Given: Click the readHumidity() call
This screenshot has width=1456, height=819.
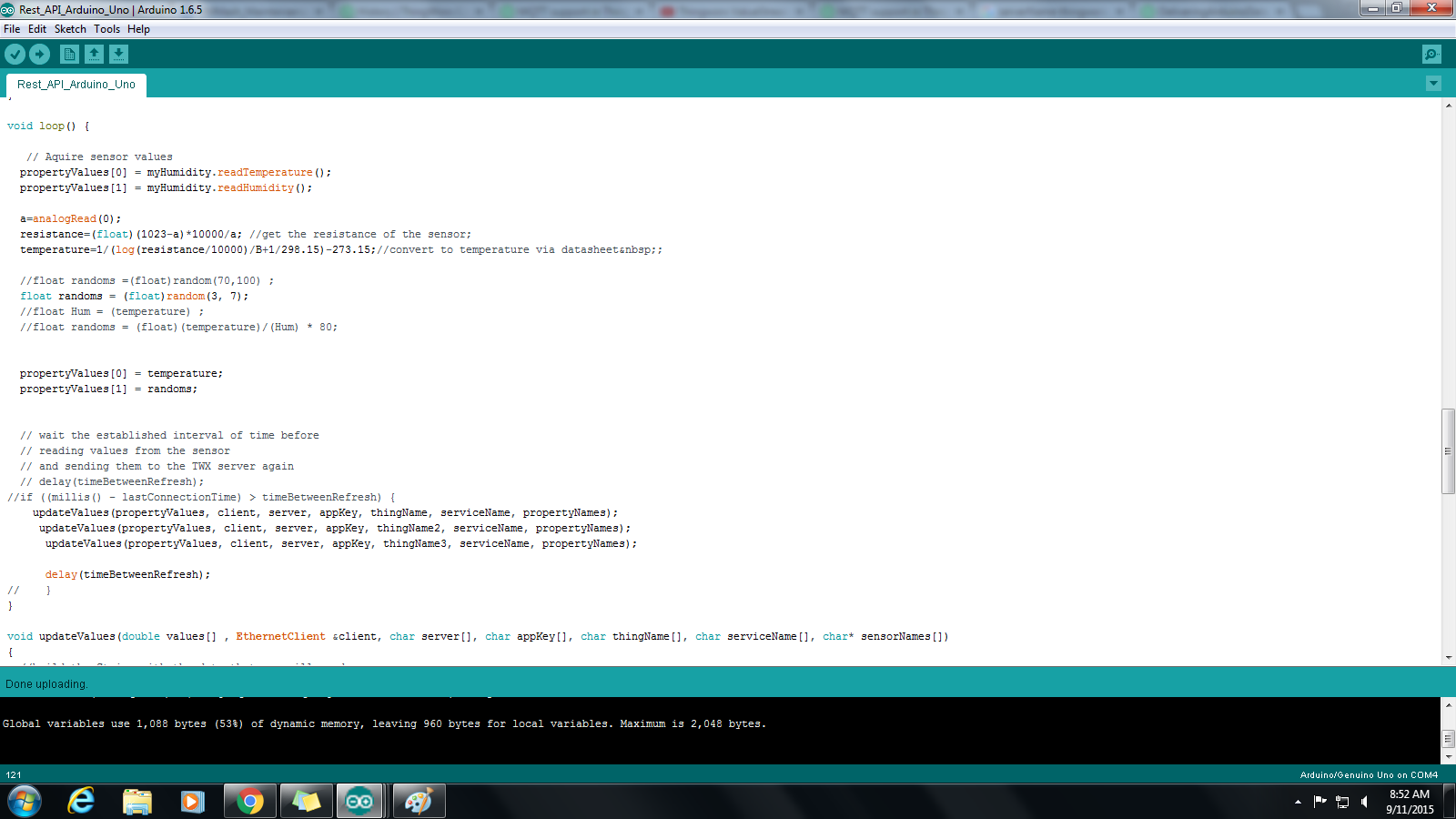Looking at the screenshot, I should (x=265, y=188).
